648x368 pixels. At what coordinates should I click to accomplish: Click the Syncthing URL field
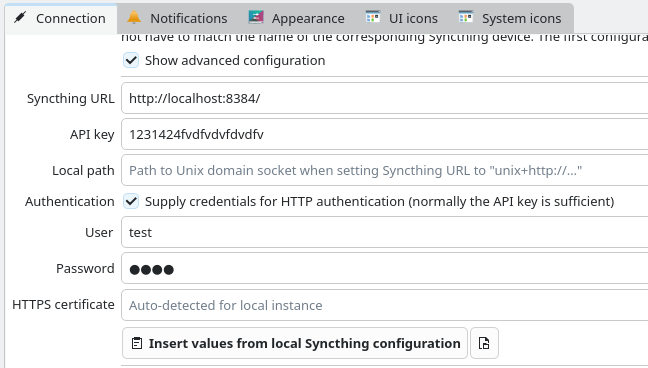click(384, 98)
